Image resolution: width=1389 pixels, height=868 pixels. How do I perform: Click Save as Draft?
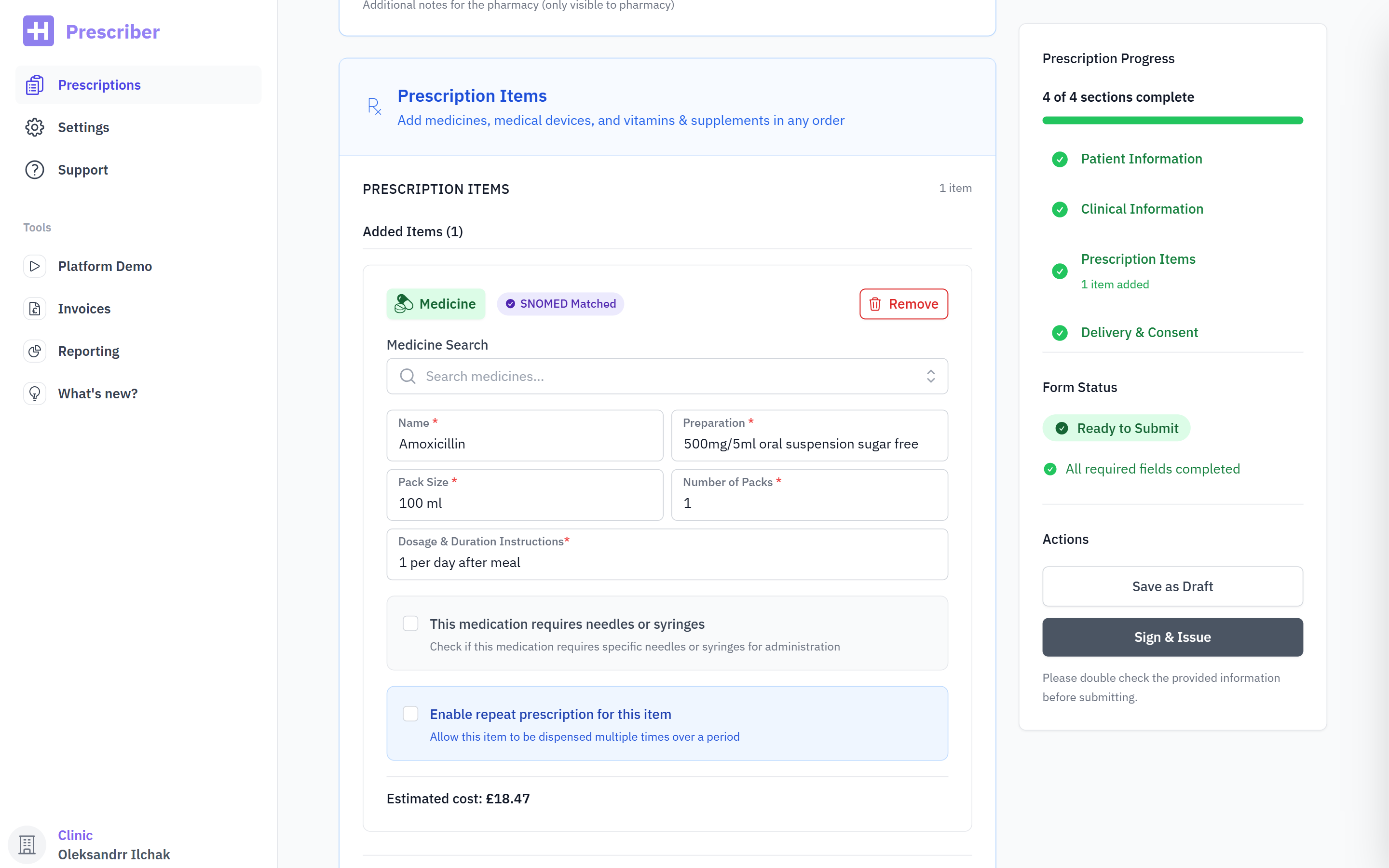coord(1172,586)
